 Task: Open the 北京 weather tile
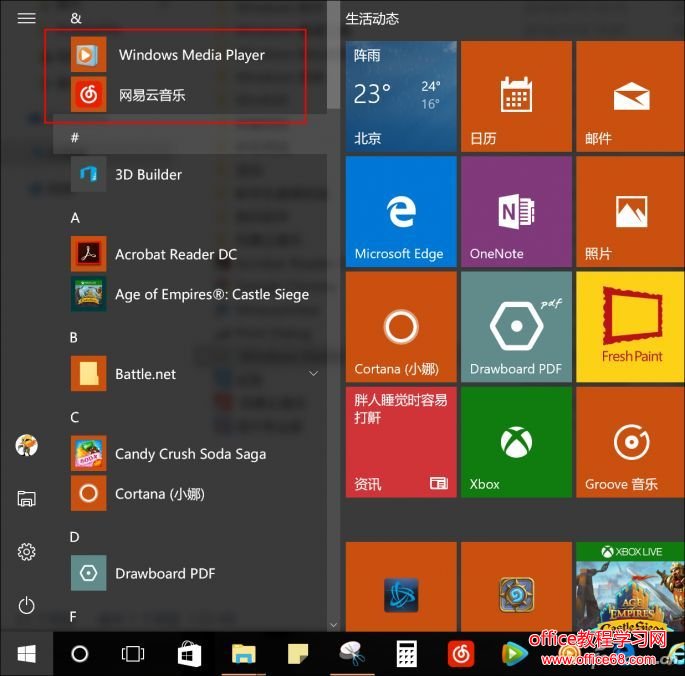coord(401,96)
